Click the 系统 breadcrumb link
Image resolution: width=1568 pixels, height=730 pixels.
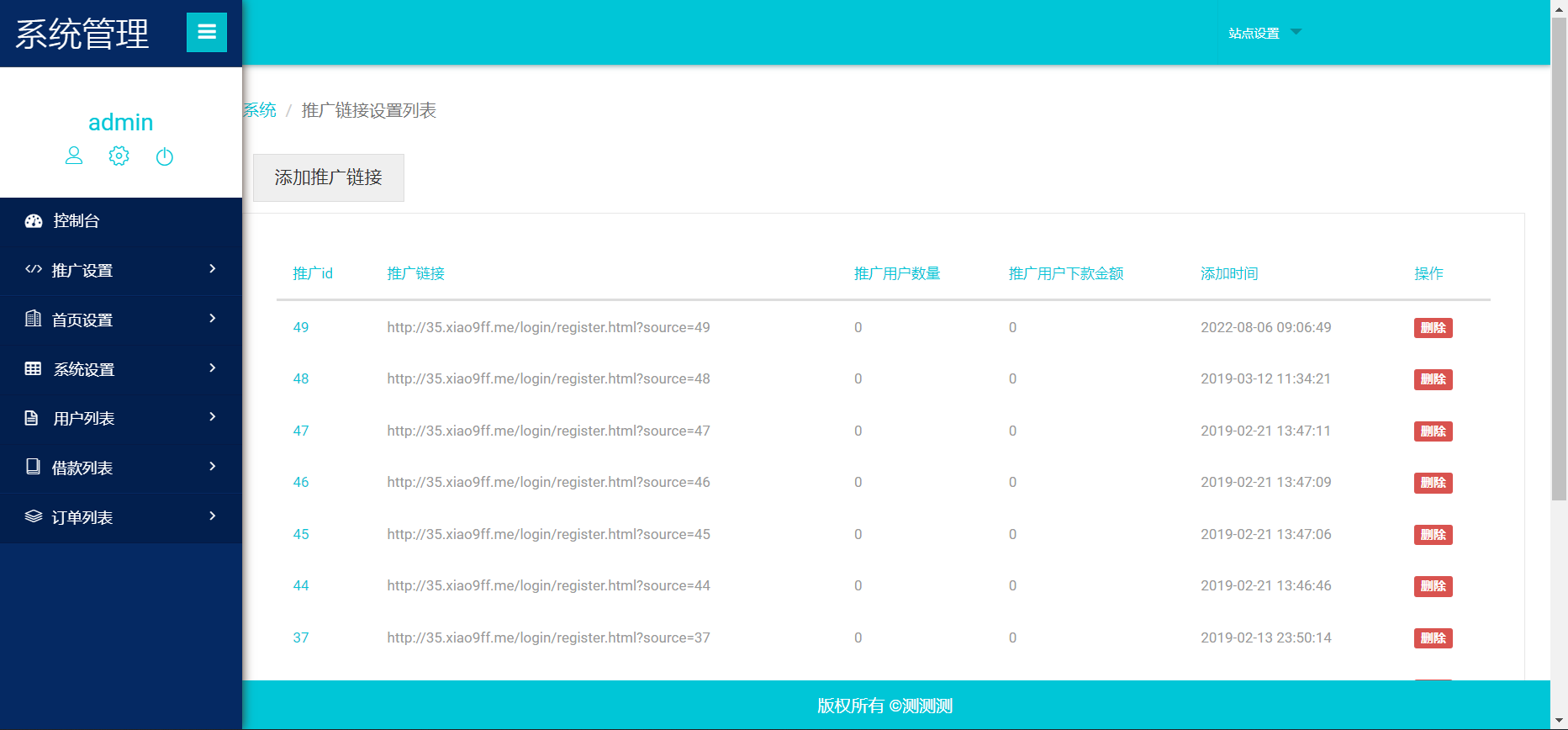pyautogui.click(x=260, y=110)
